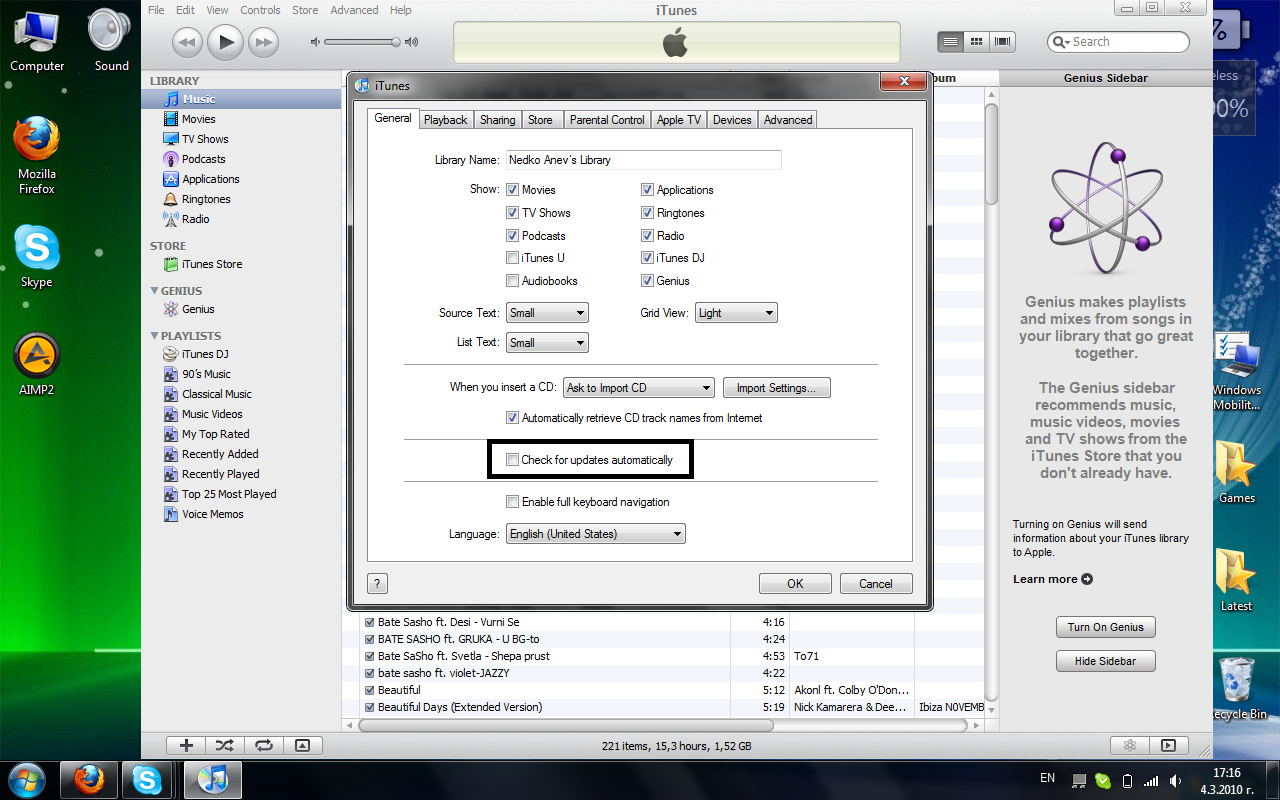Toggle shuffle icon at bottom bar
This screenshot has height=800, width=1280.
[224, 745]
